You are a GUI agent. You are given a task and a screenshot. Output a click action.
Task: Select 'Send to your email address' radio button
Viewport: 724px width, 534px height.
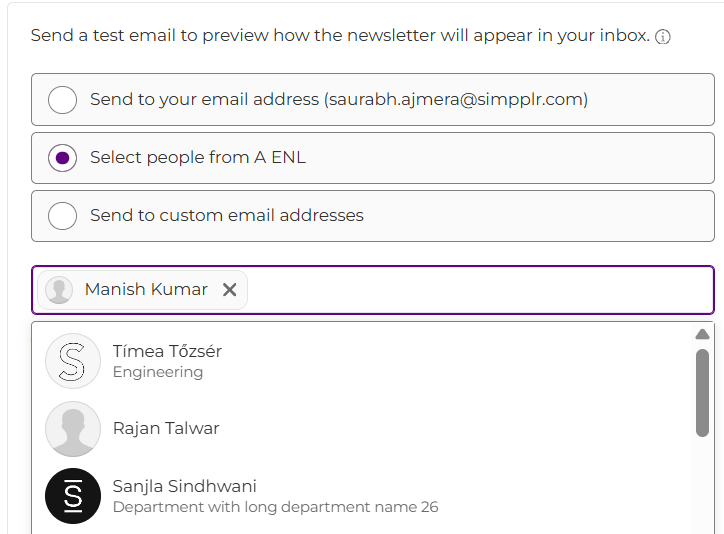point(63,99)
